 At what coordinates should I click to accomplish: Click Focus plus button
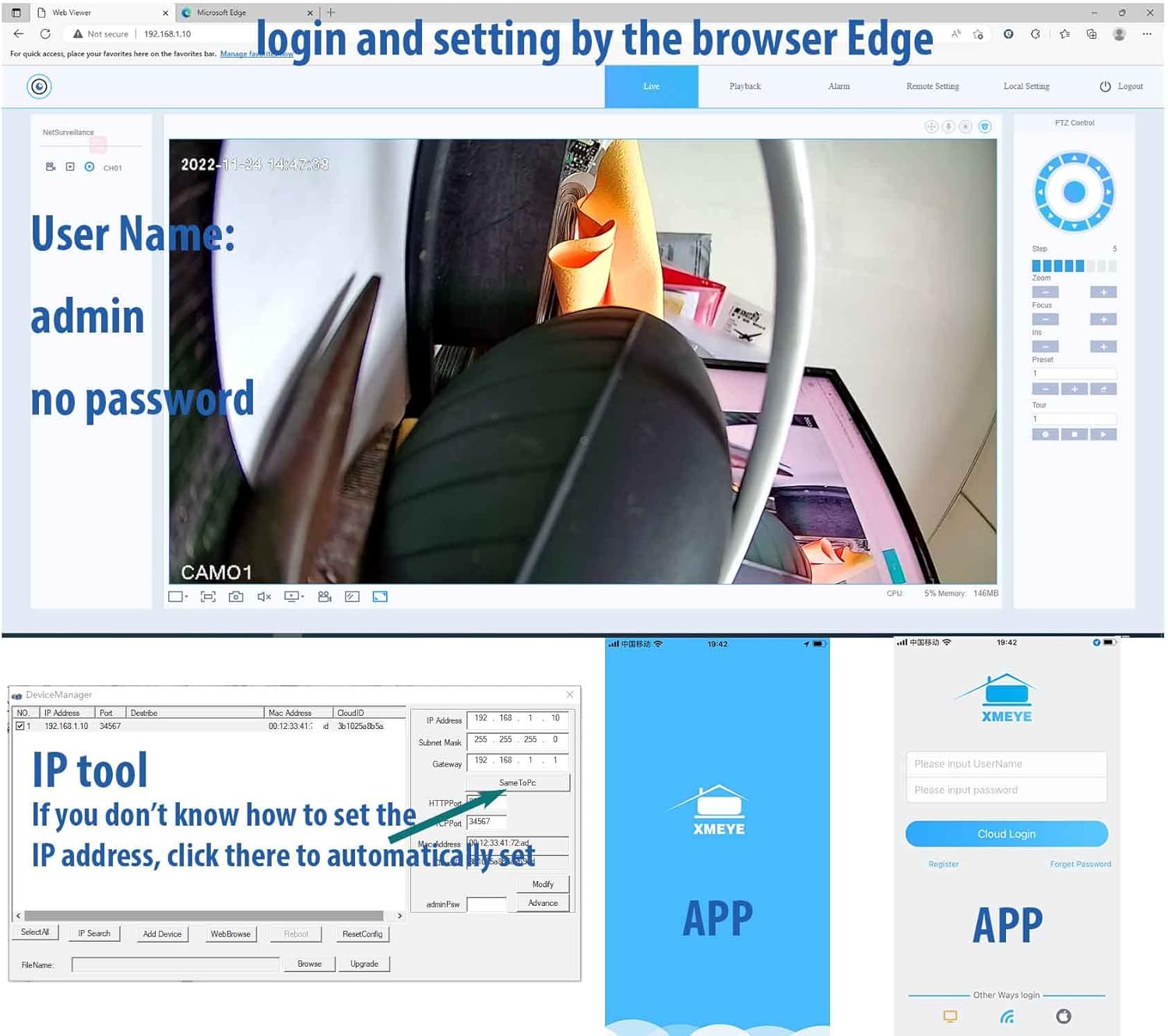coord(1103,319)
